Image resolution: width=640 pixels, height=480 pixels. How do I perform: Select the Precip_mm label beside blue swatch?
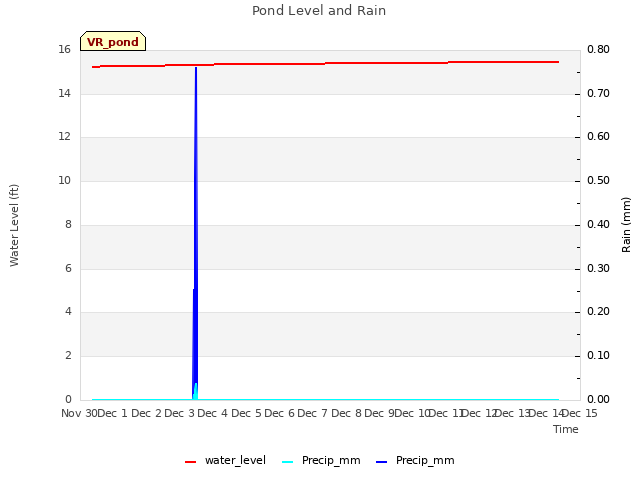tap(425, 460)
